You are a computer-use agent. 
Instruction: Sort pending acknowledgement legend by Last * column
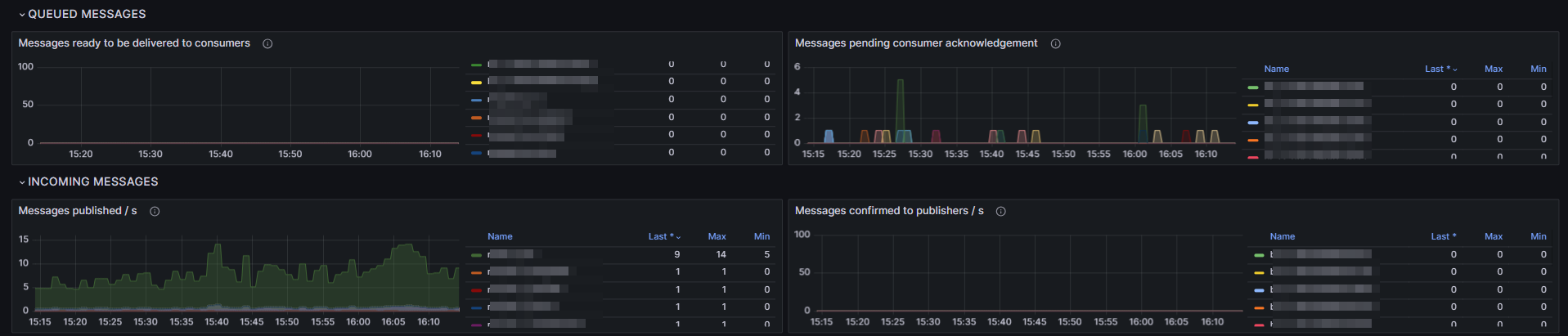(1440, 69)
